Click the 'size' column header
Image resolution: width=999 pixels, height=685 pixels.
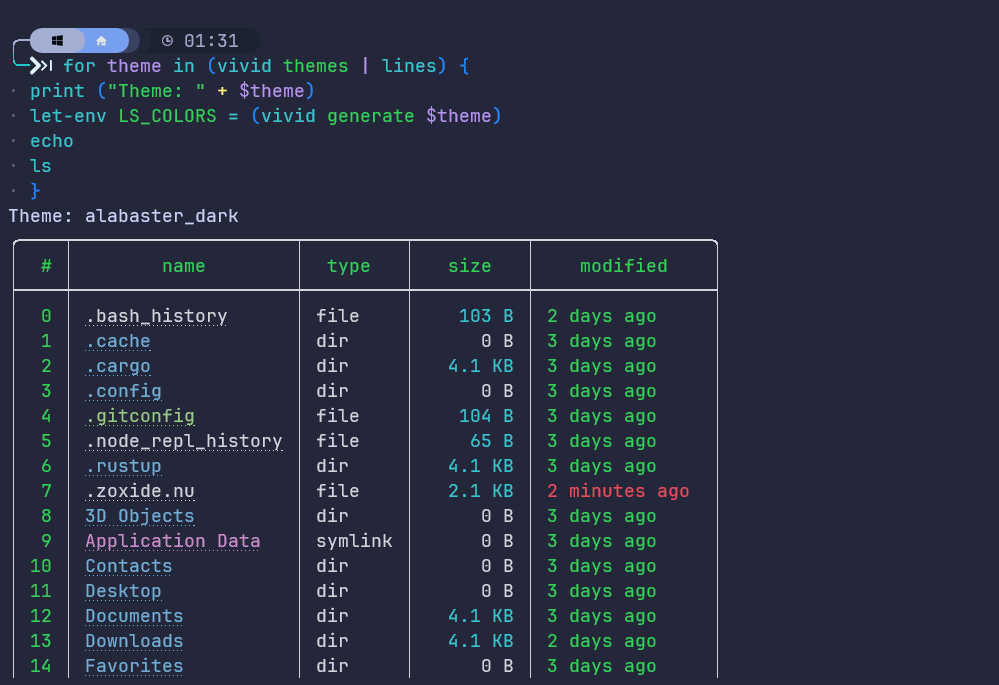click(470, 266)
